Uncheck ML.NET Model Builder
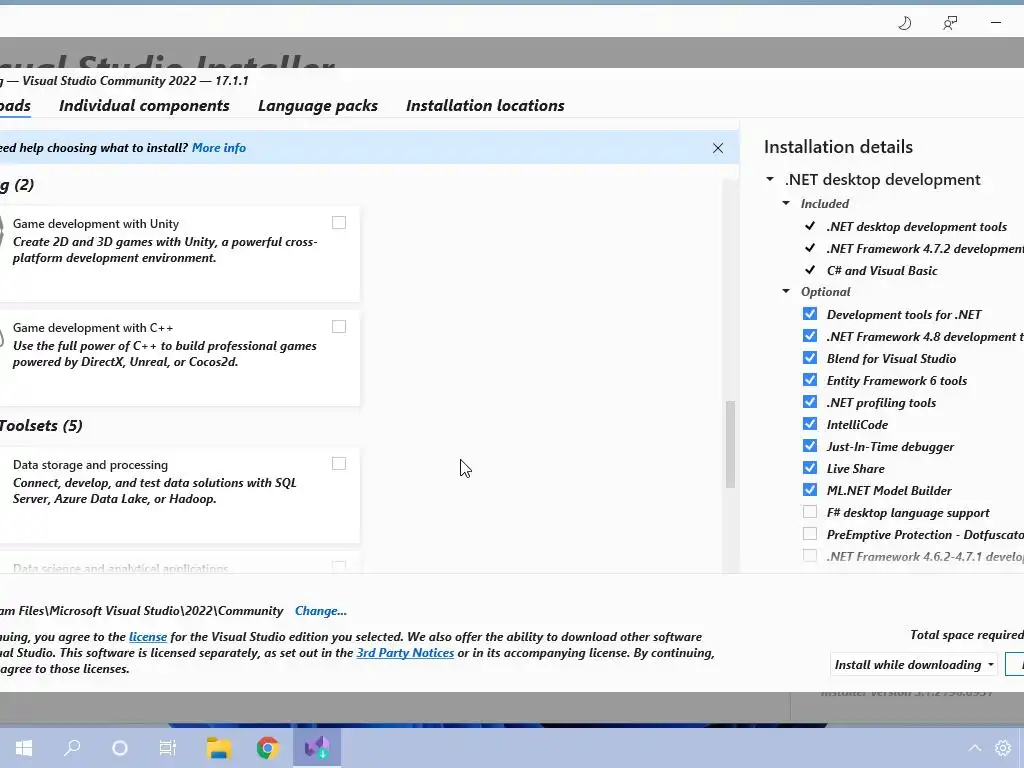Screen dimensions: 1024x768 (810, 490)
